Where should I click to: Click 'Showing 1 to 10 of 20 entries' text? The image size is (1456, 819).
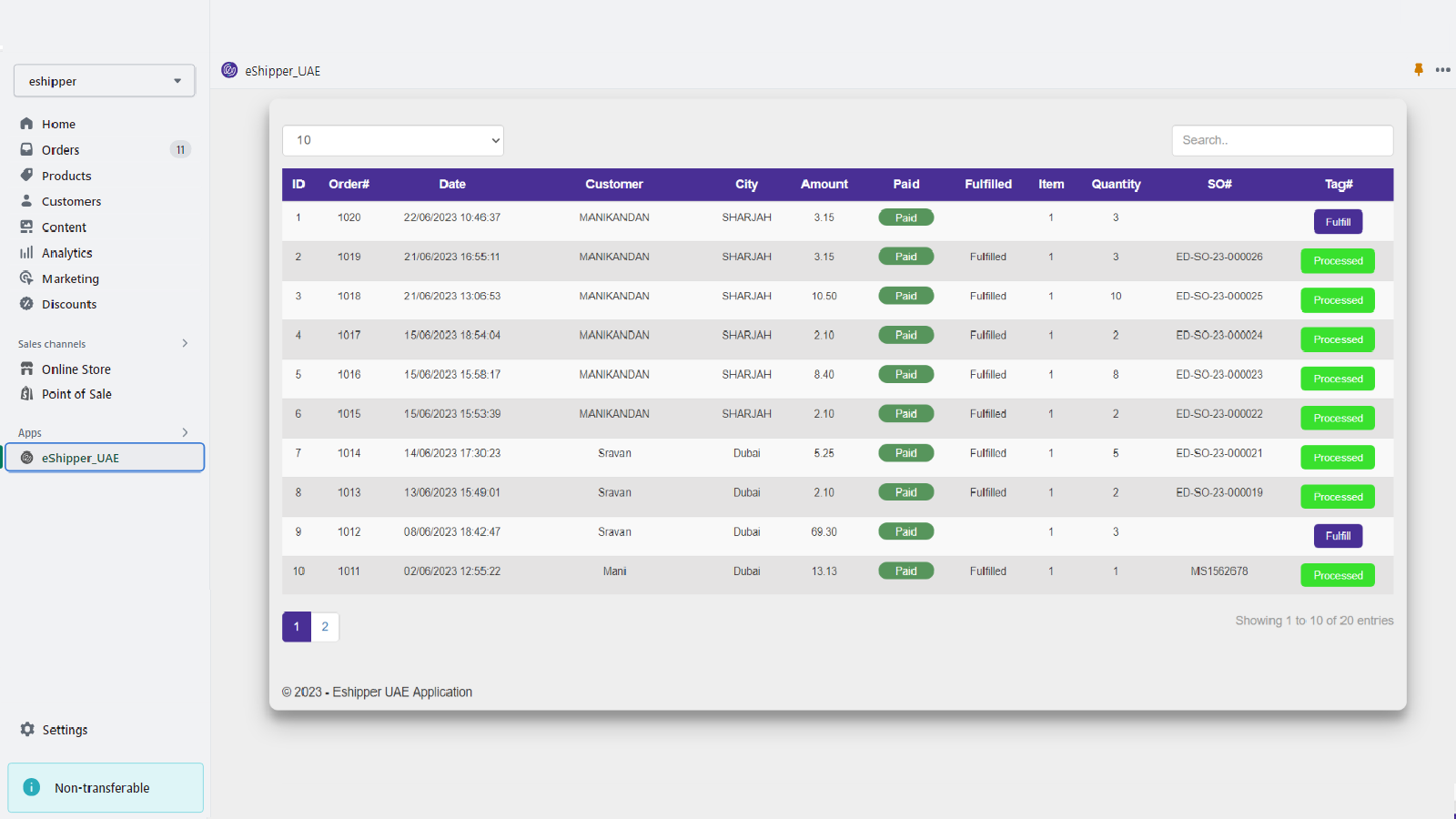[1314, 621]
